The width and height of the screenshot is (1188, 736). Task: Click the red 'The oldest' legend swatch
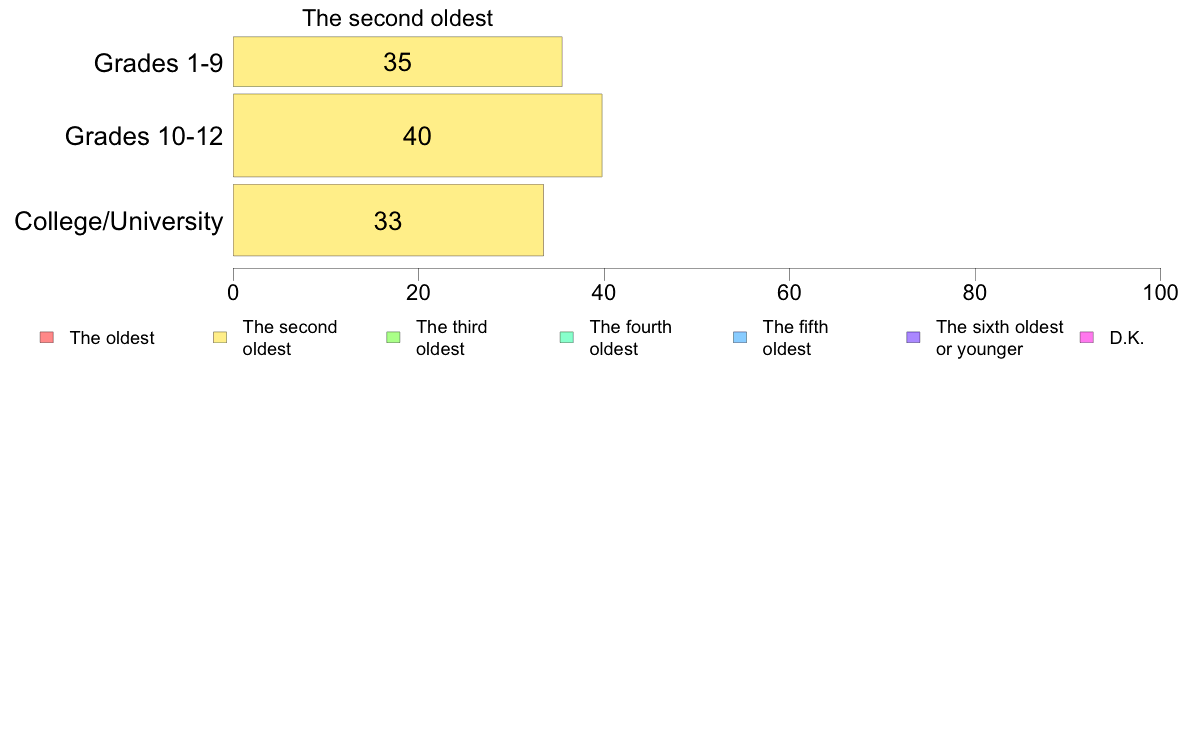point(47,337)
